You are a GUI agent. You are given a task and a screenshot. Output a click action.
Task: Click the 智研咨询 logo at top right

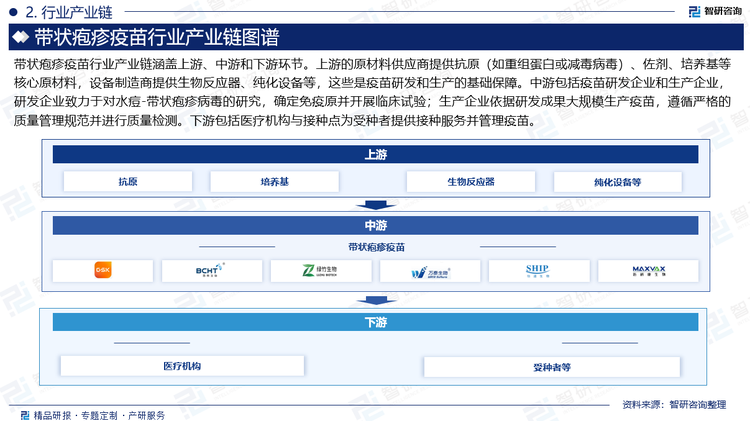[715, 11]
